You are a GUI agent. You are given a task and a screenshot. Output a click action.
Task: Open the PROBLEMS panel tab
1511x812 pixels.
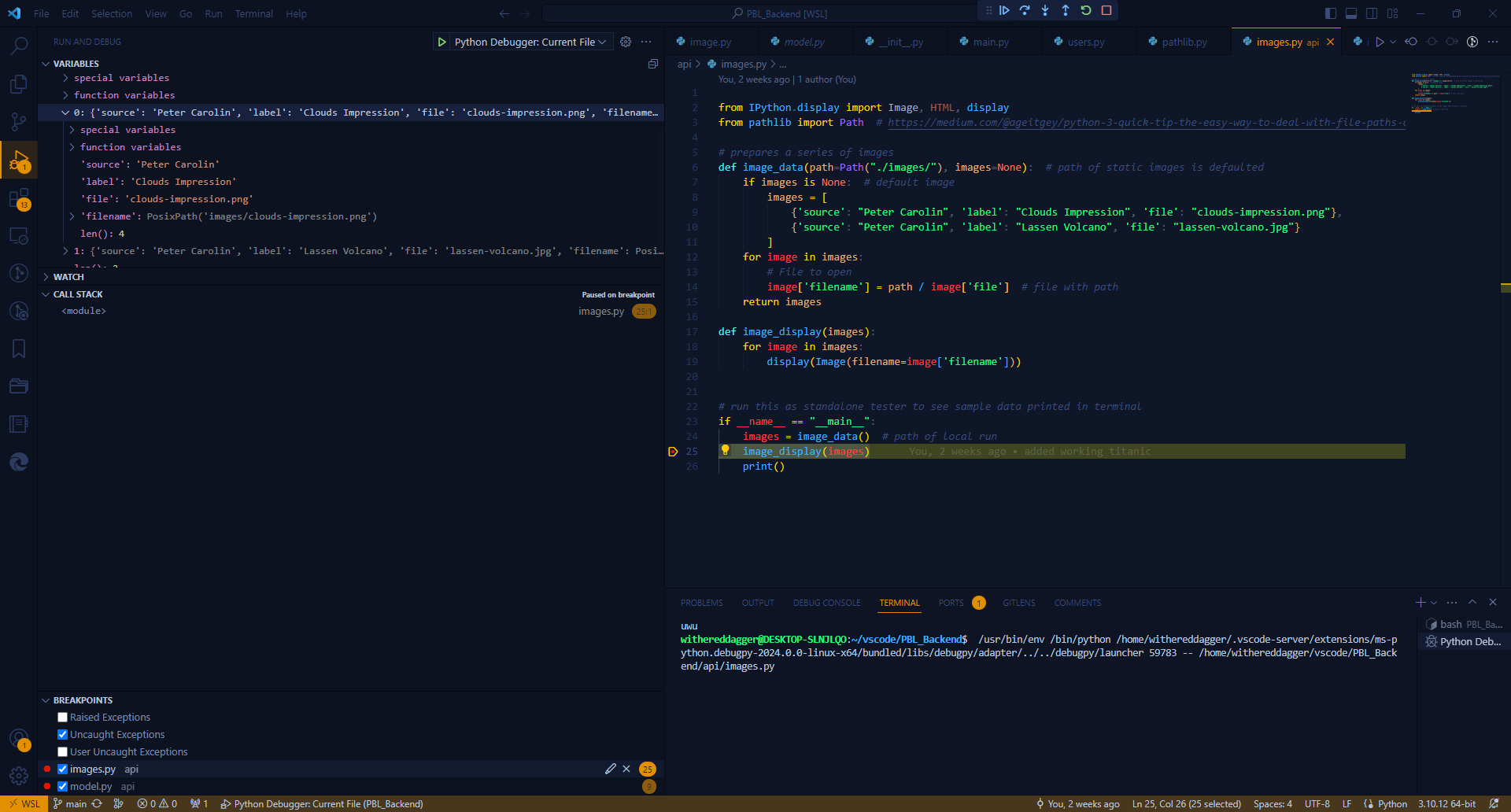701,603
